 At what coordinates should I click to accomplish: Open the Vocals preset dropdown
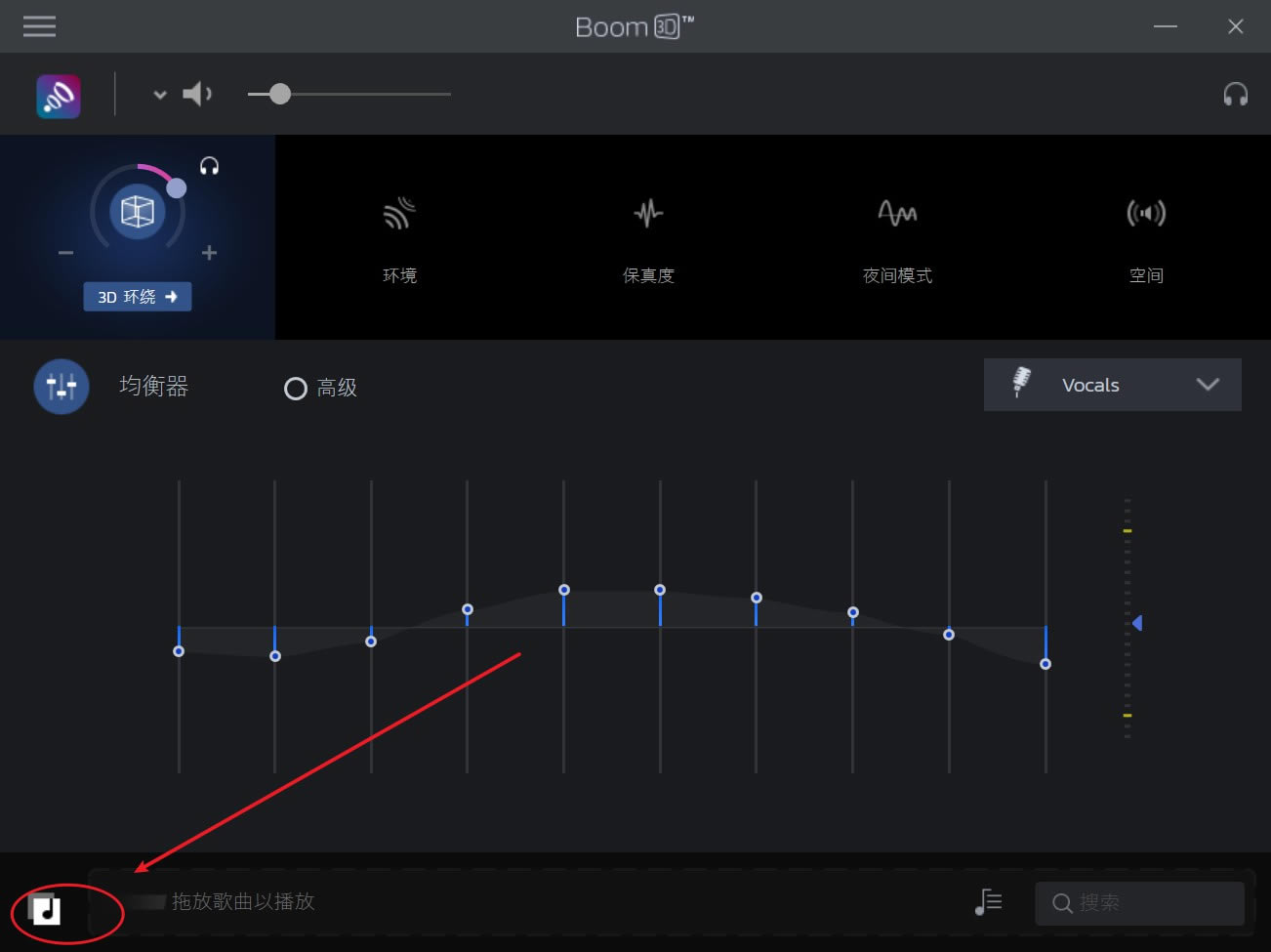click(x=1112, y=385)
